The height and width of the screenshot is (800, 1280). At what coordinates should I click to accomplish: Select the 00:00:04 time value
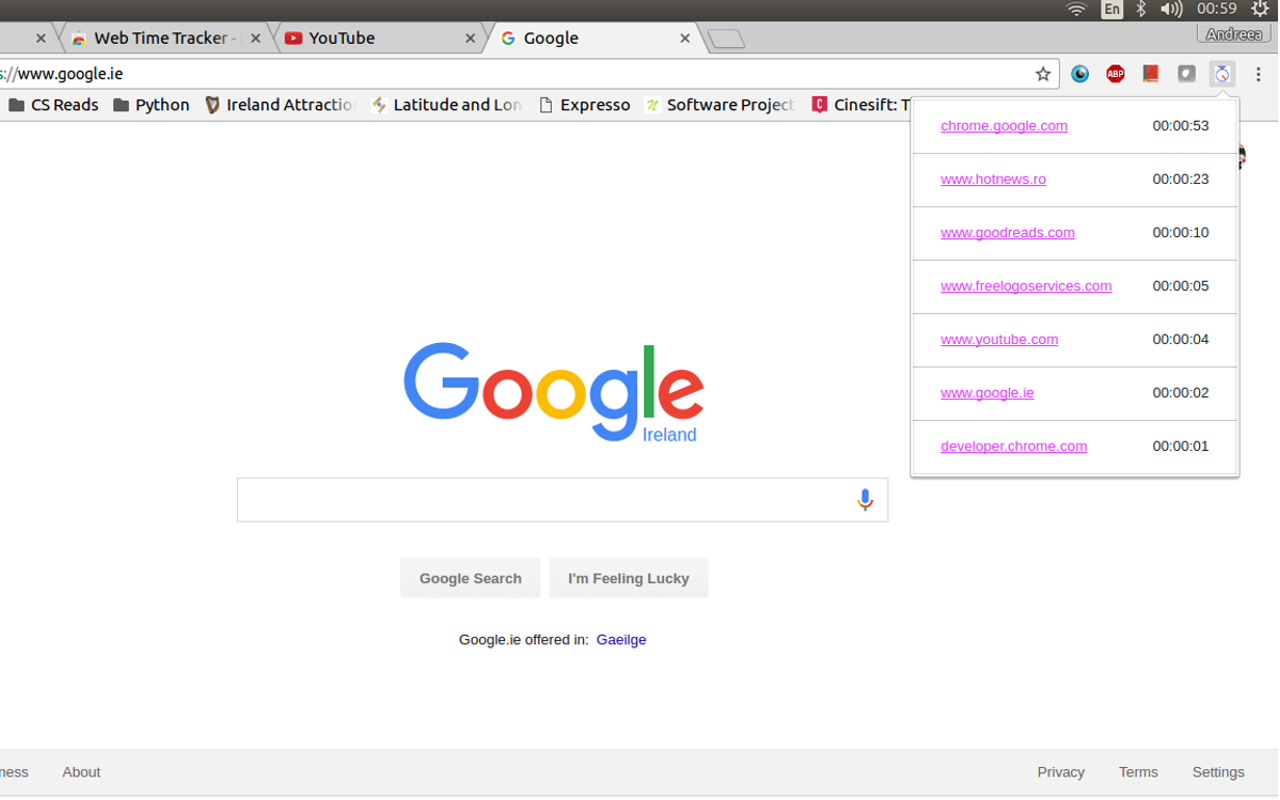click(x=1180, y=339)
